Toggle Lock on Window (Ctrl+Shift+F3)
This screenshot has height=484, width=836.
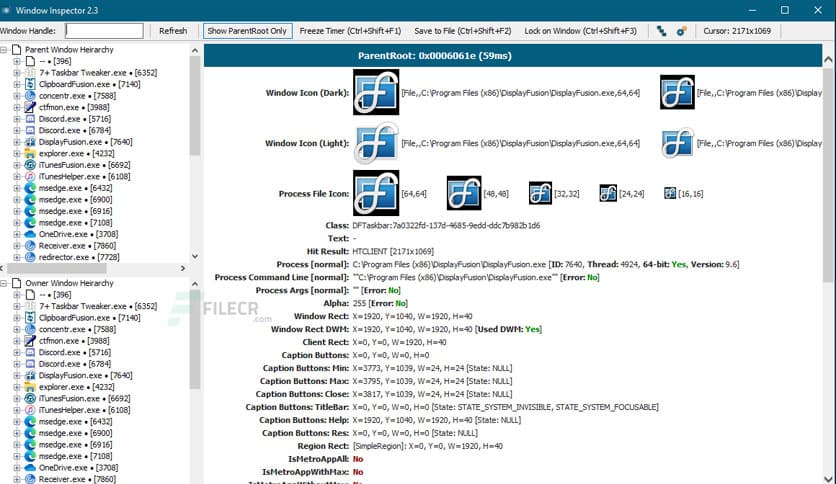coord(580,31)
